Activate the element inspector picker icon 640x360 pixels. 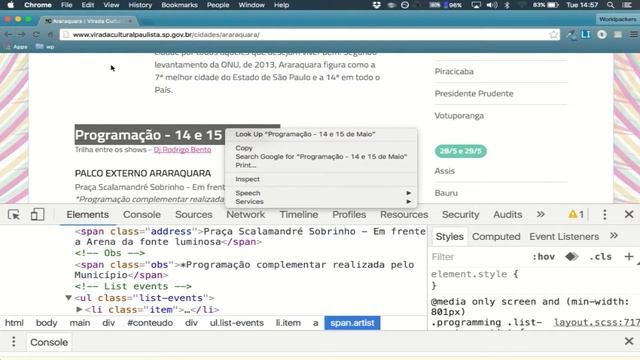click(14, 214)
